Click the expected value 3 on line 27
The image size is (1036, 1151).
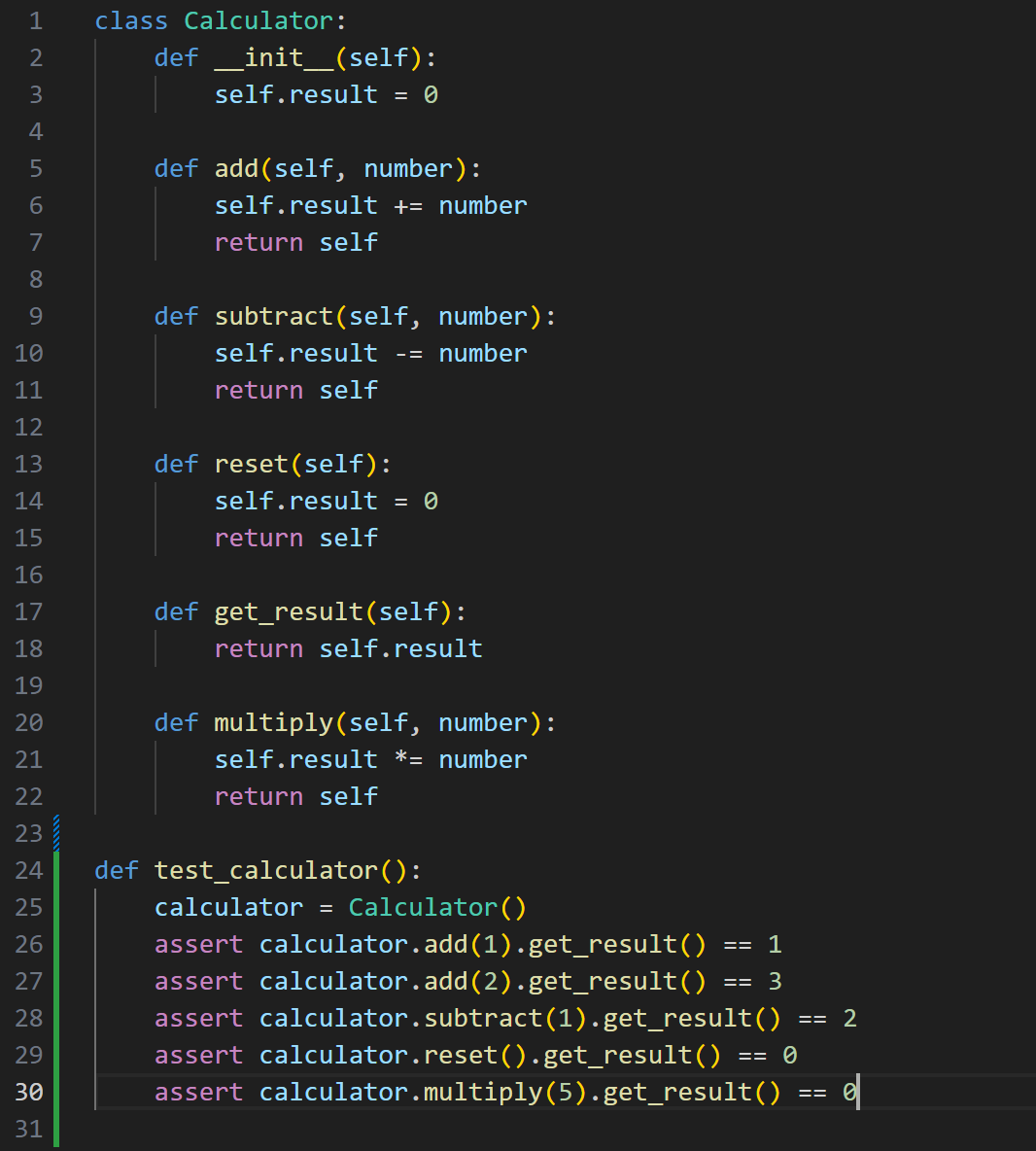[x=775, y=981]
